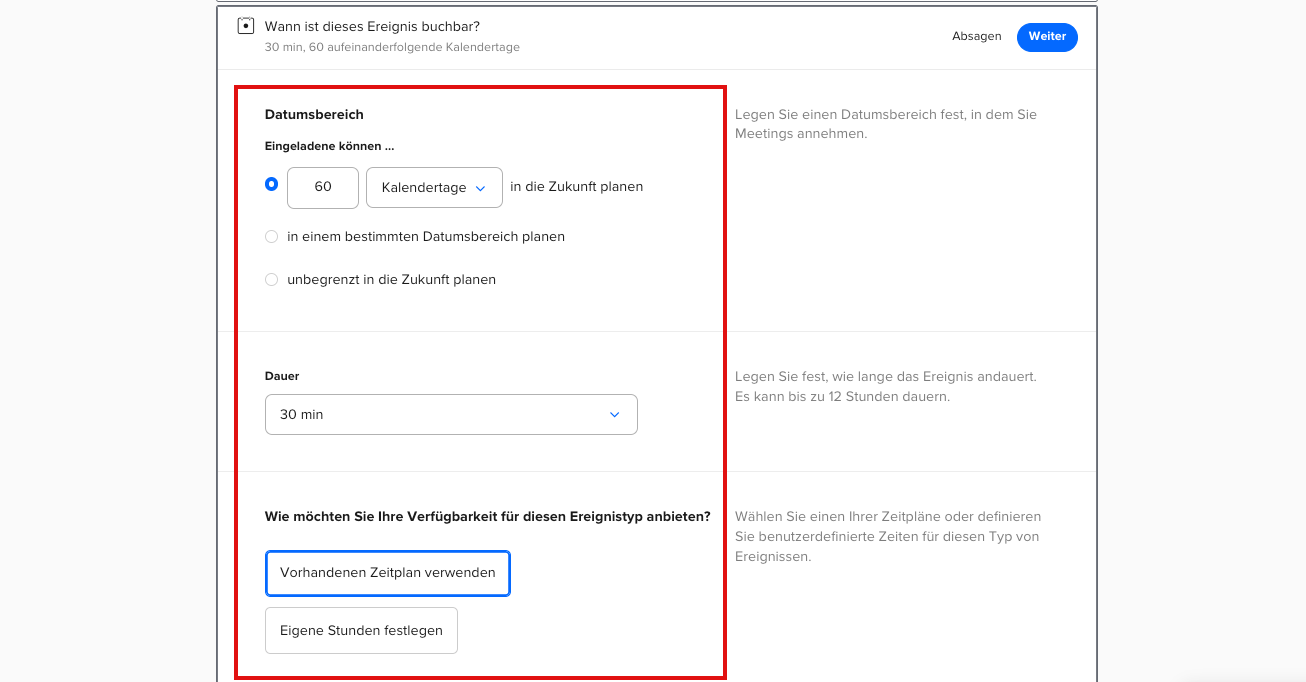Click the 'Wann ist dieses Ereignis buchbar?' header
1306x682 pixels.
click(372, 26)
